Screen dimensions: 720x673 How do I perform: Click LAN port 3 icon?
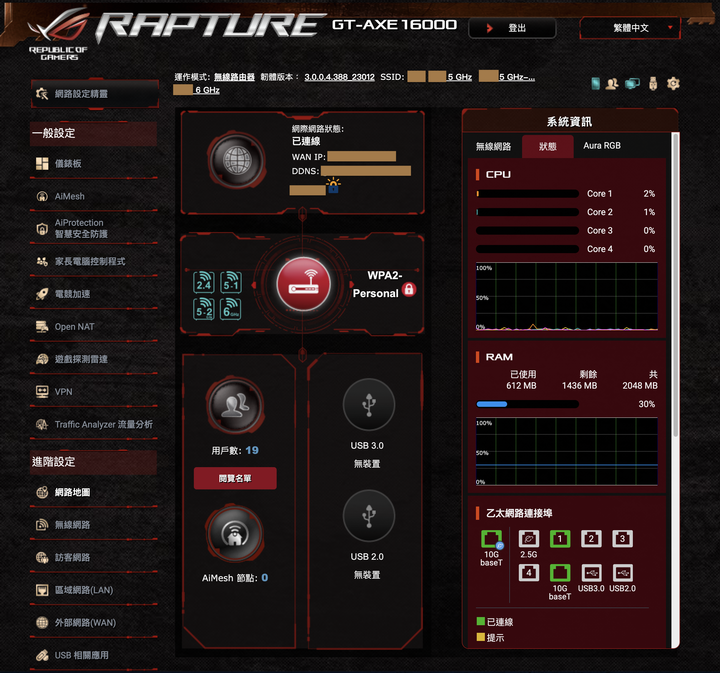[x=622, y=539]
